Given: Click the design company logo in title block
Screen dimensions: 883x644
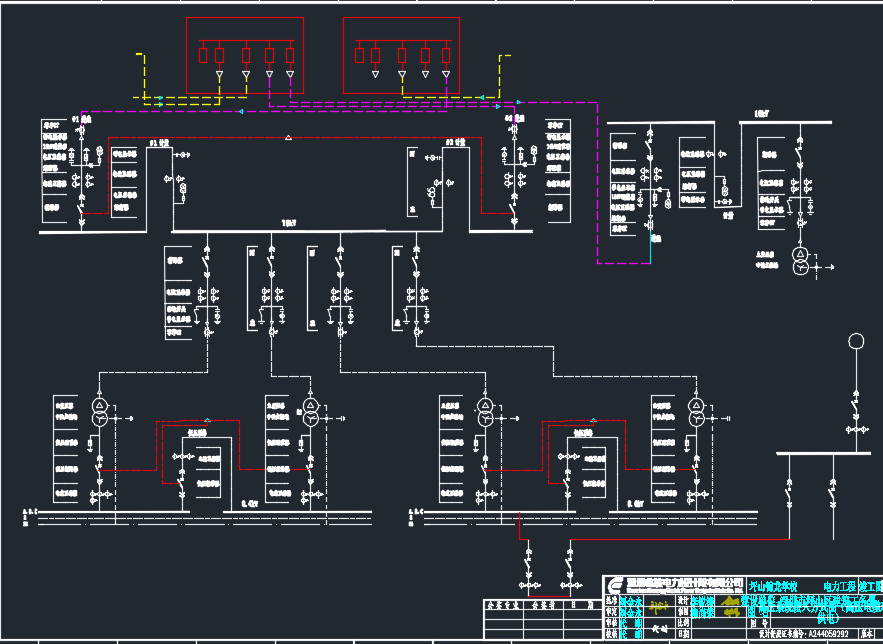Looking at the screenshot, I should (617, 584).
